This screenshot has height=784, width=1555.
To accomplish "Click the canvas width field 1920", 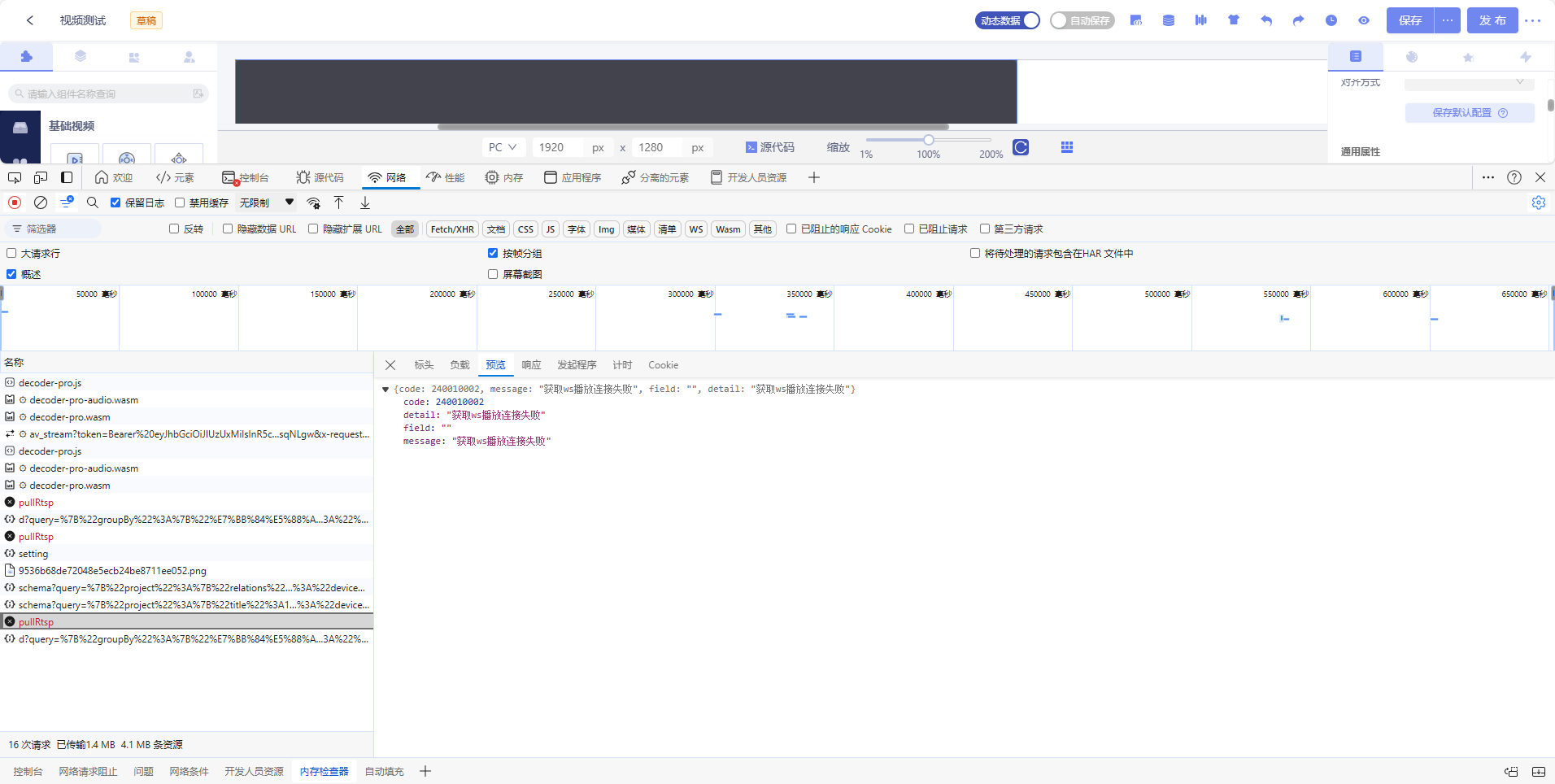I will 558,147.
